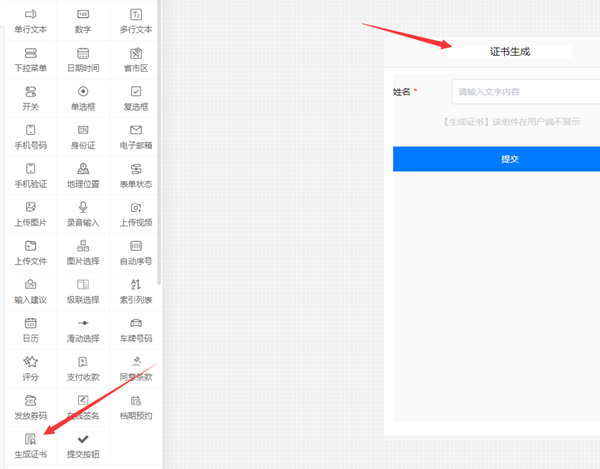Add the 档期预约 schedule booking component
The image size is (600, 469).
pos(136,408)
